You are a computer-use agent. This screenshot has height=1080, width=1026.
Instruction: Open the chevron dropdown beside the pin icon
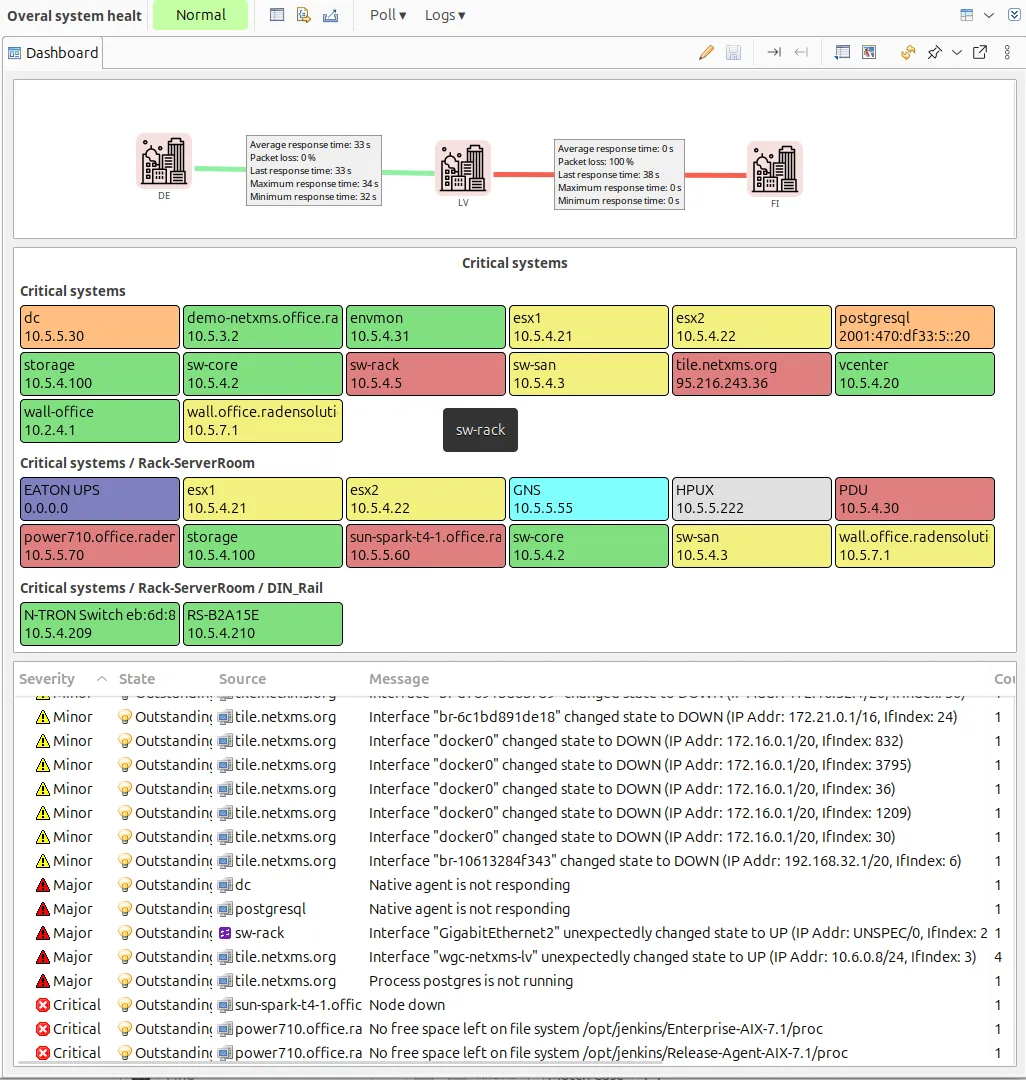point(958,52)
